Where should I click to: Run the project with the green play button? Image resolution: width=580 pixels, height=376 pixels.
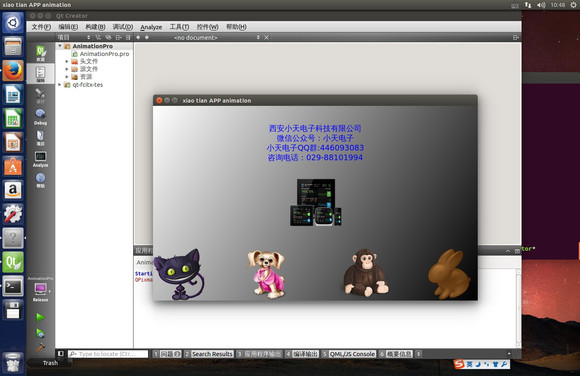tap(40, 317)
